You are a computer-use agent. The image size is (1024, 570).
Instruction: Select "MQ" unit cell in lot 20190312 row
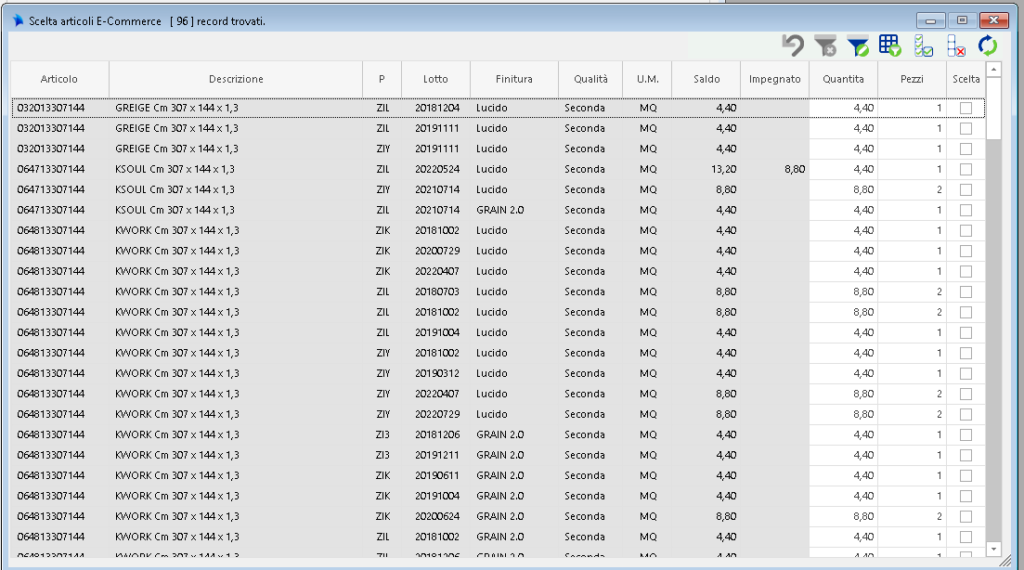[647, 373]
